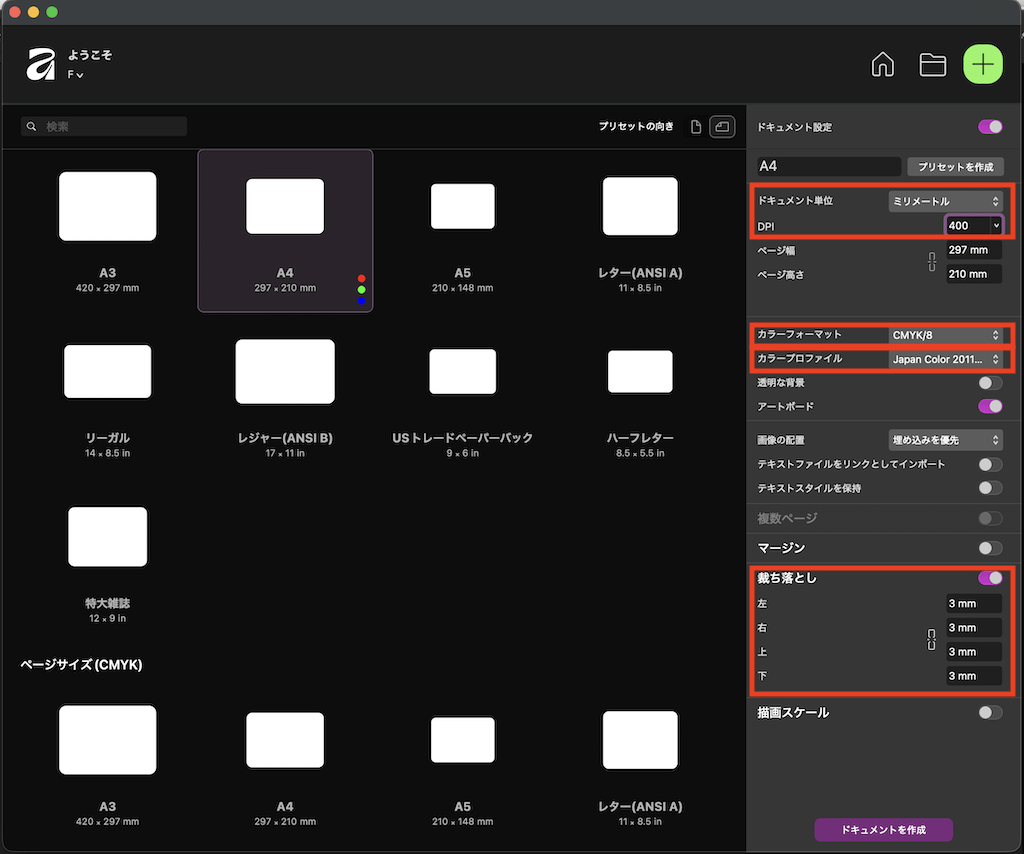
Task: Click the home icon in header
Action: 883,65
